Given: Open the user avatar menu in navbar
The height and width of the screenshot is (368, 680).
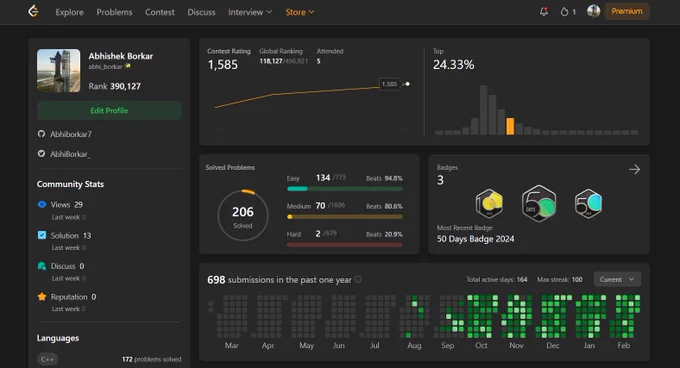Looking at the screenshot, I should click(x=593, y=11).
